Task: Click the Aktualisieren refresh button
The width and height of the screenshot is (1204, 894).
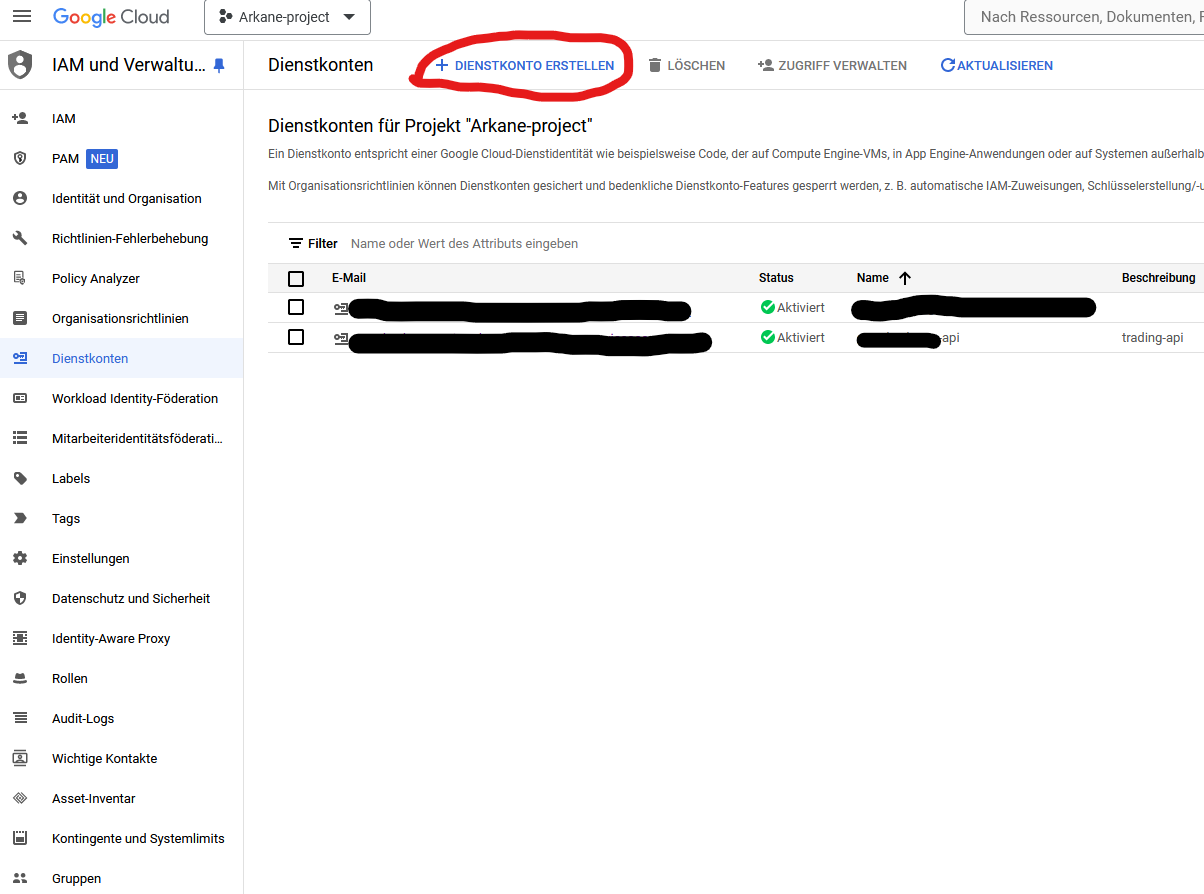Action: pos(997,66)
